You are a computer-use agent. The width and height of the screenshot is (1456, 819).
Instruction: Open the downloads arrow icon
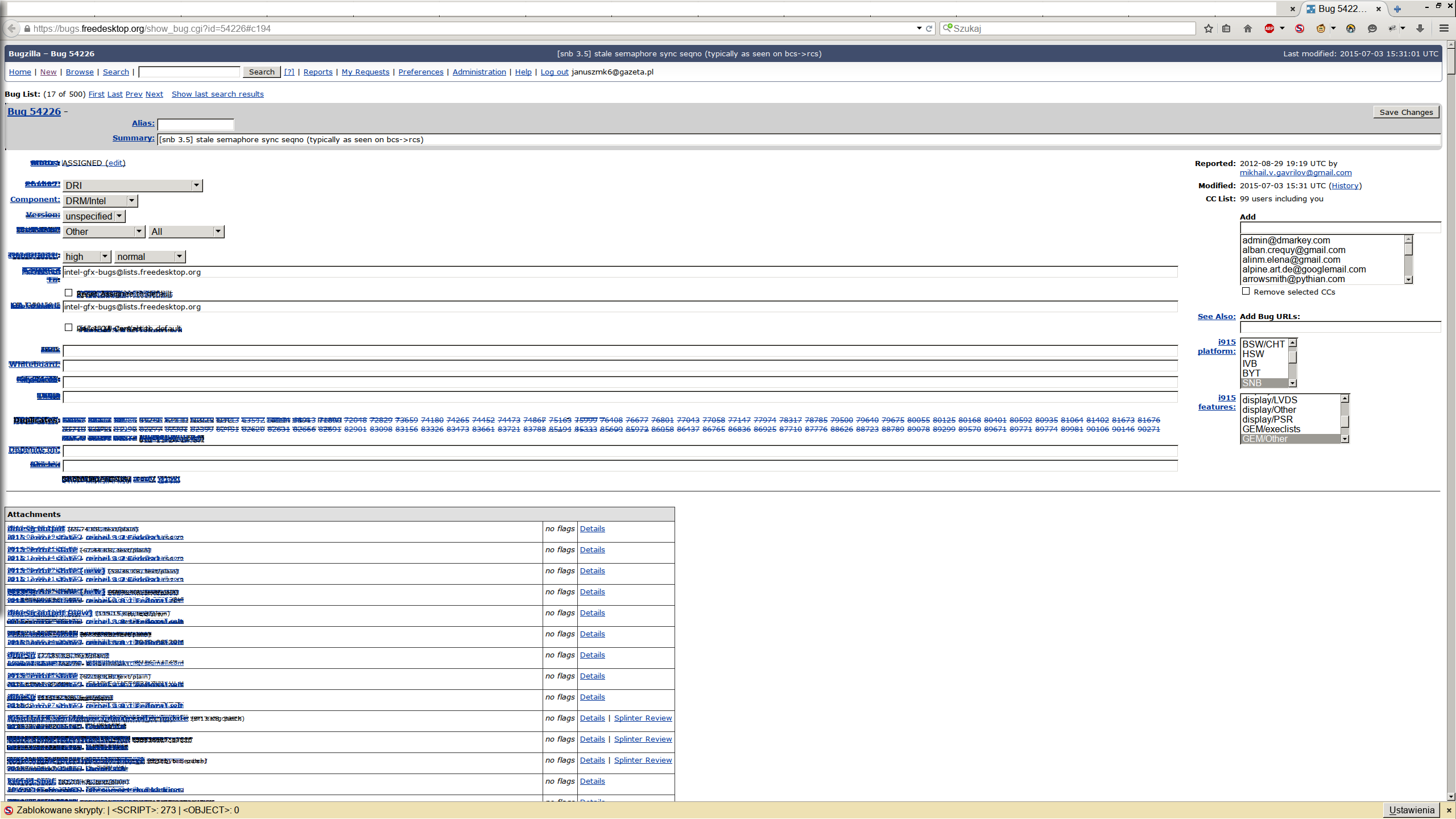(x=1420, y=28)
